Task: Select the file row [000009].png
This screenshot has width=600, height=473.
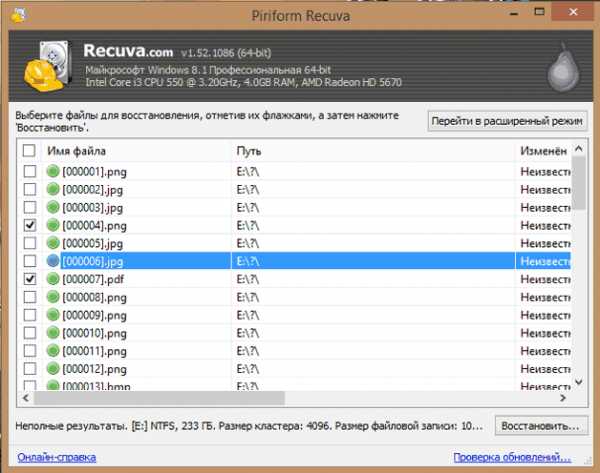Action: pos(294,315)
